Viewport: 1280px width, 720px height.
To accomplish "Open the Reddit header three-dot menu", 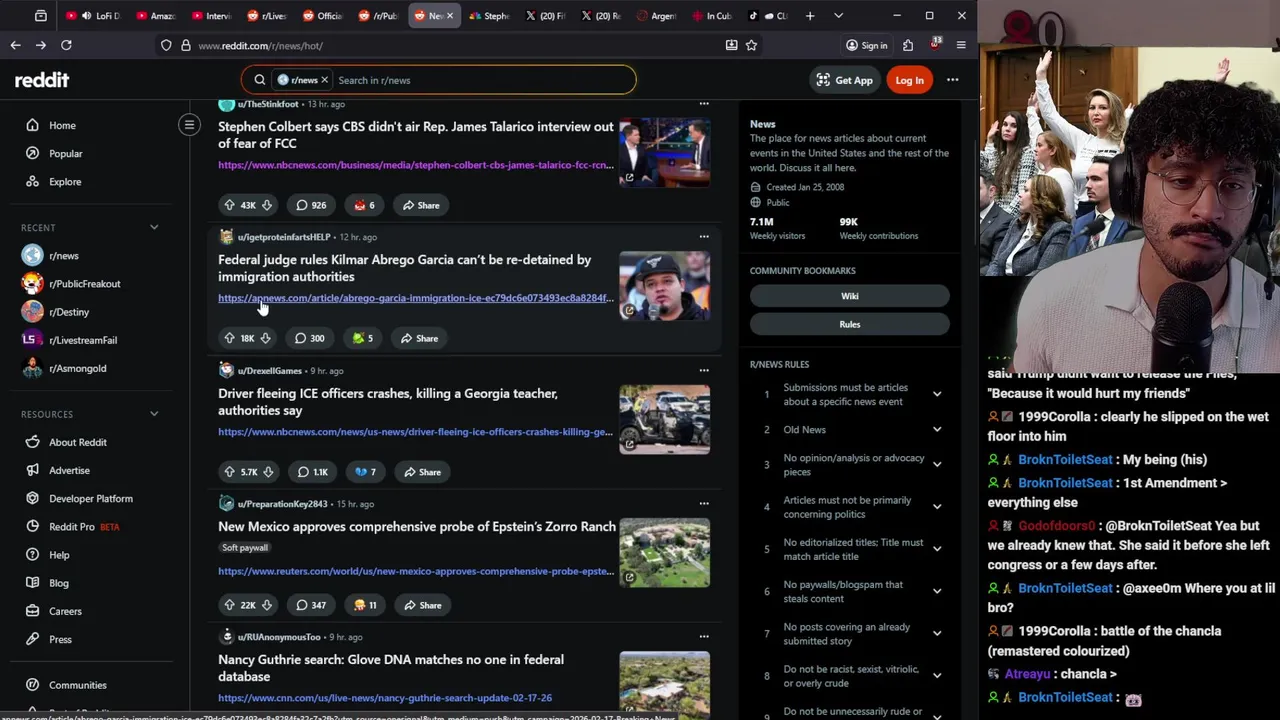I will (952, 80).
